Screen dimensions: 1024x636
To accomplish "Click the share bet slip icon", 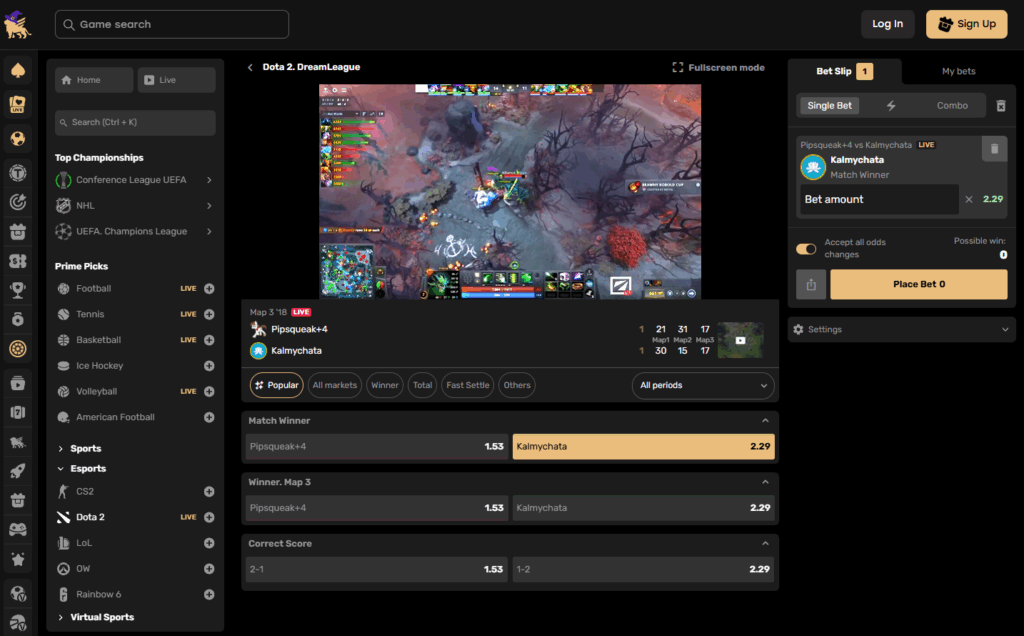I will 811,284.
